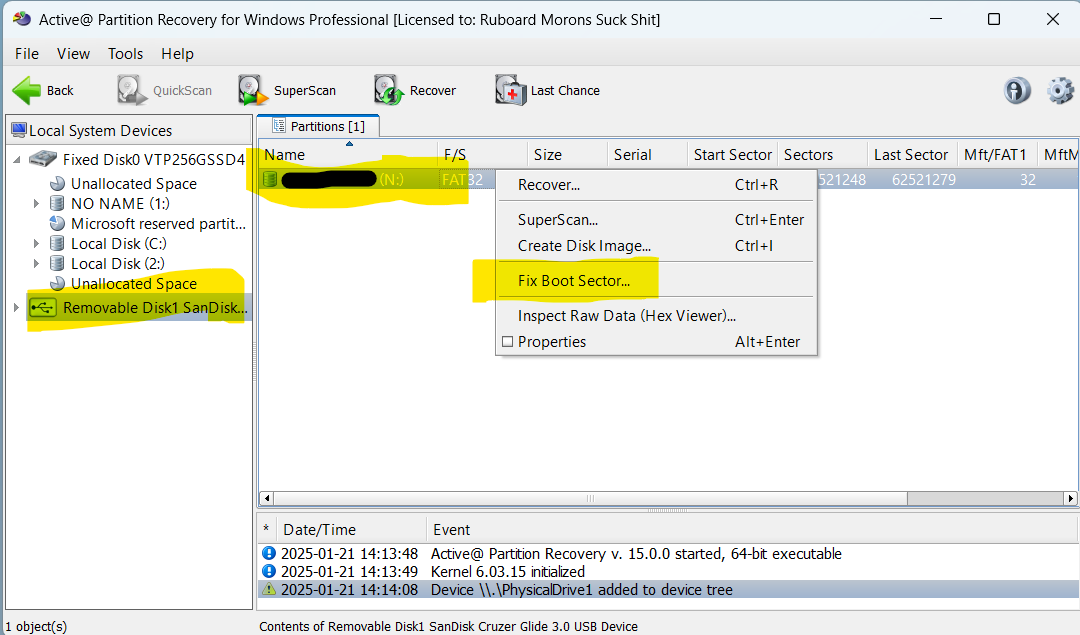The image size is (1080, 635).
Task: Sort by the Size column header
Action: (x=568, y=155)
